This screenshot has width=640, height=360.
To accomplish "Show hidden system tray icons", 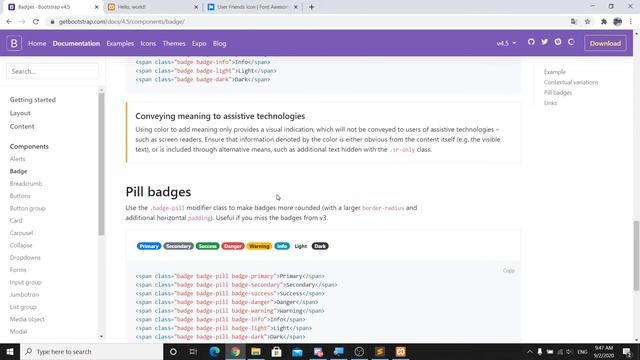I will (x=530, y=351).
